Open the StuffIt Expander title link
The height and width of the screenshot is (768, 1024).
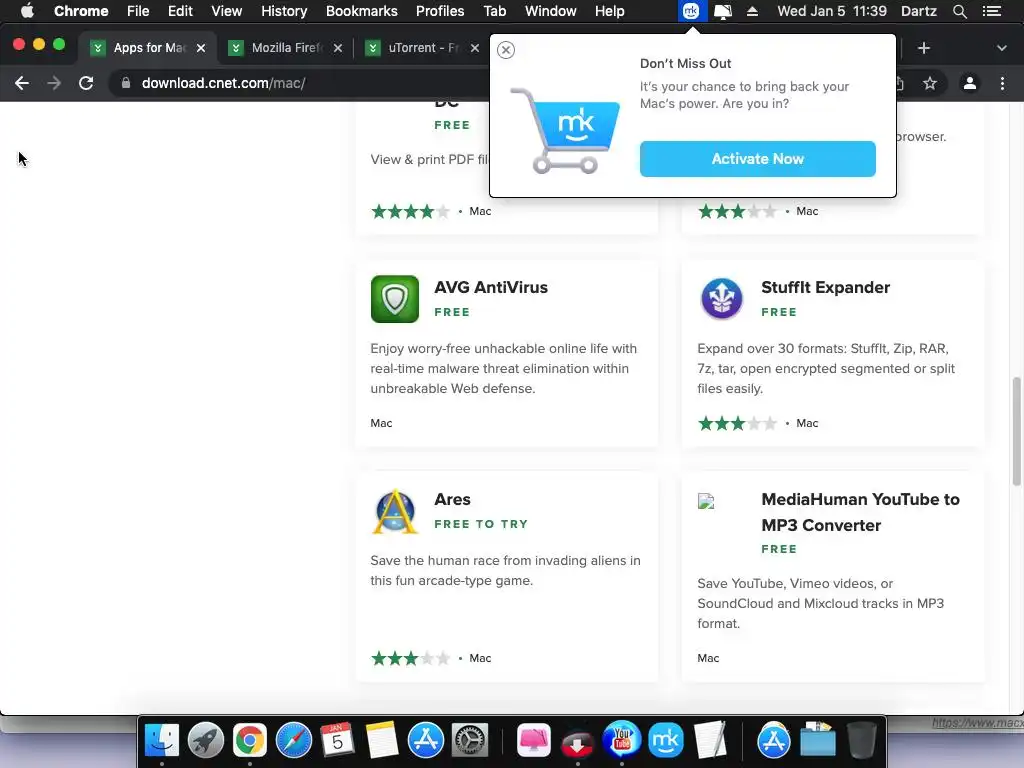825,287
